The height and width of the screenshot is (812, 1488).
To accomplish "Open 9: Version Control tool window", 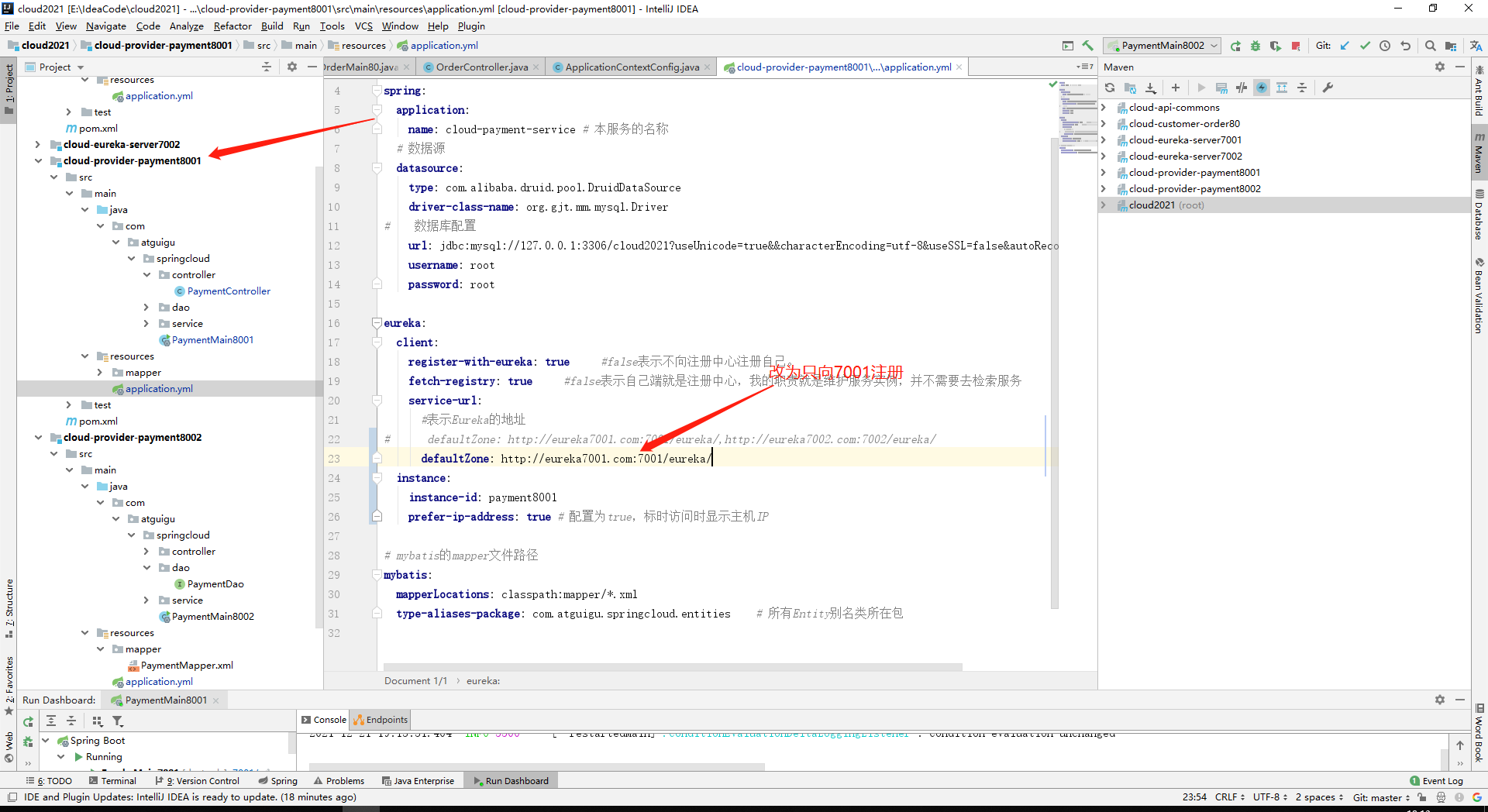I will [197, 781].
